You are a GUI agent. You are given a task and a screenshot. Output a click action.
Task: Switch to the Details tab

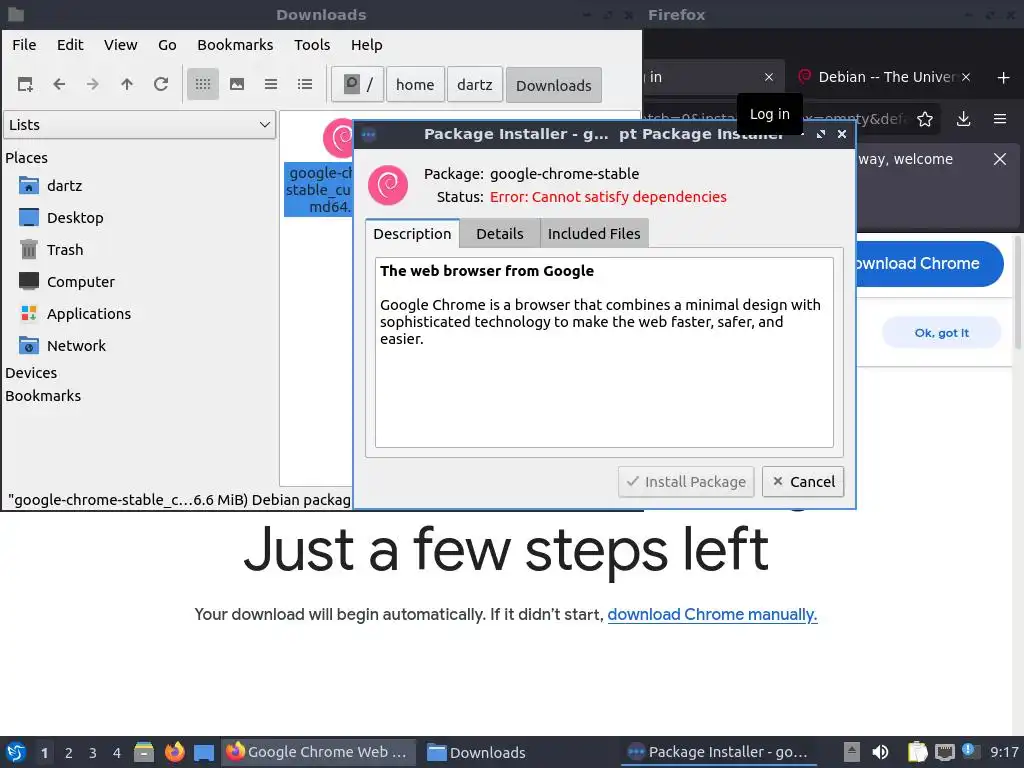(500, 234)
